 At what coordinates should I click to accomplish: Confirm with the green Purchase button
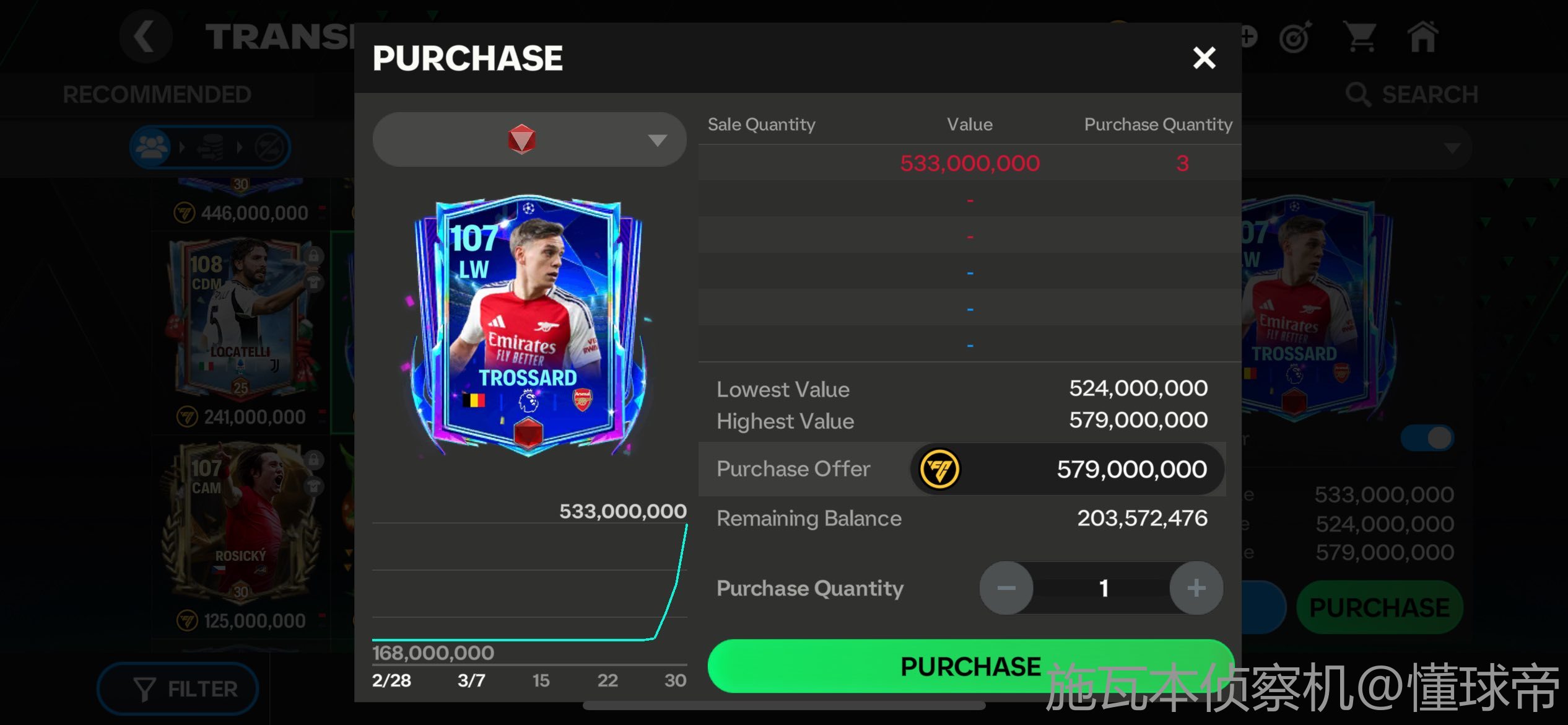click(x=970, y=666)
